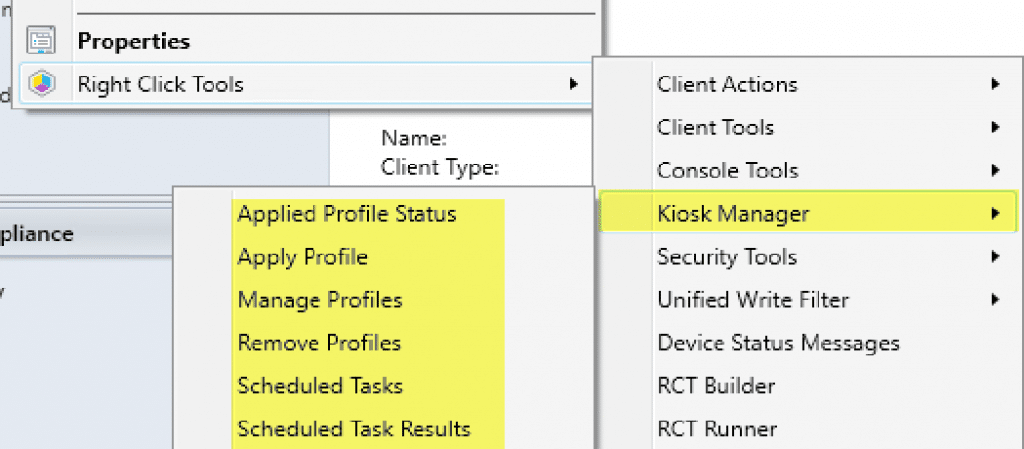The height and width of the screenshot is (449, 1024).
Task: Open the Properties menu entry
Action: point(134,41)
